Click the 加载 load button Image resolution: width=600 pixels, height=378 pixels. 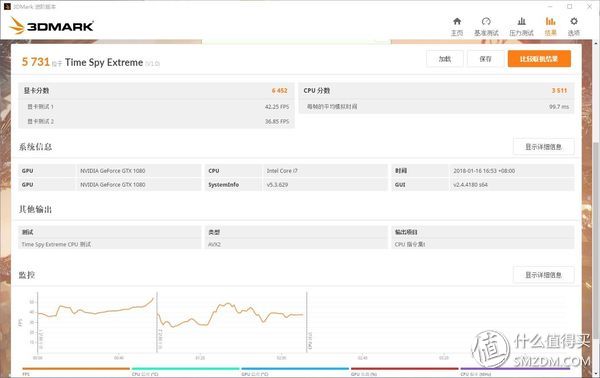pos(445,59)
